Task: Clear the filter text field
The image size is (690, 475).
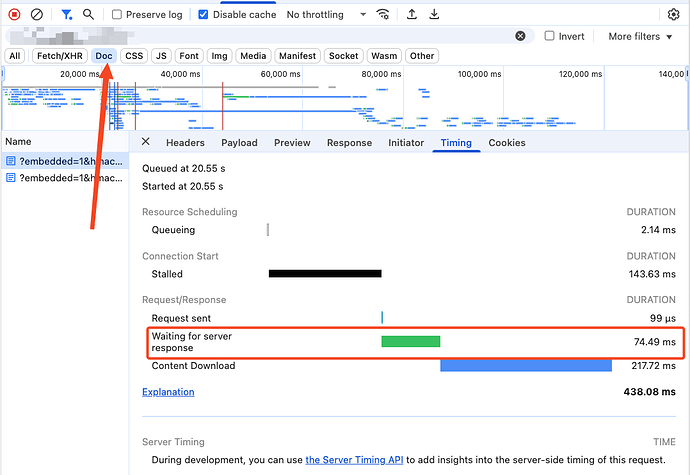Action: (520, 36)
